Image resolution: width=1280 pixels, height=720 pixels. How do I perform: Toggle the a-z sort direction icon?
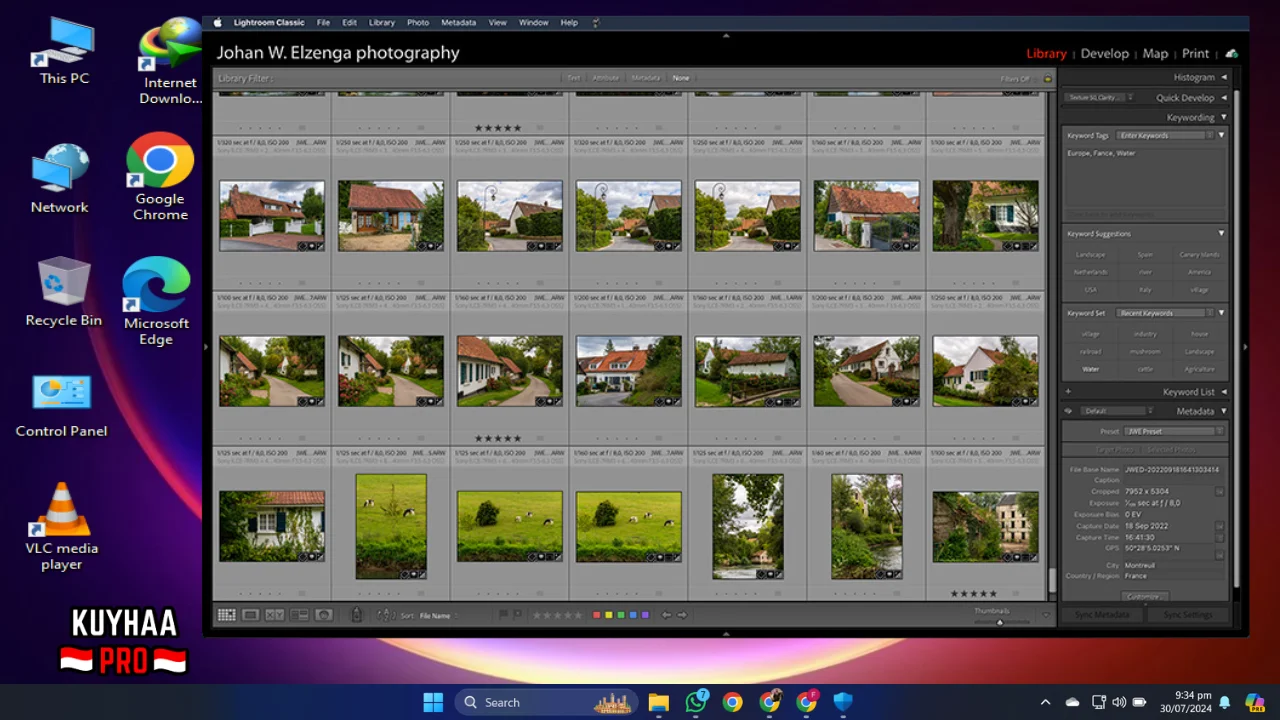385,615
